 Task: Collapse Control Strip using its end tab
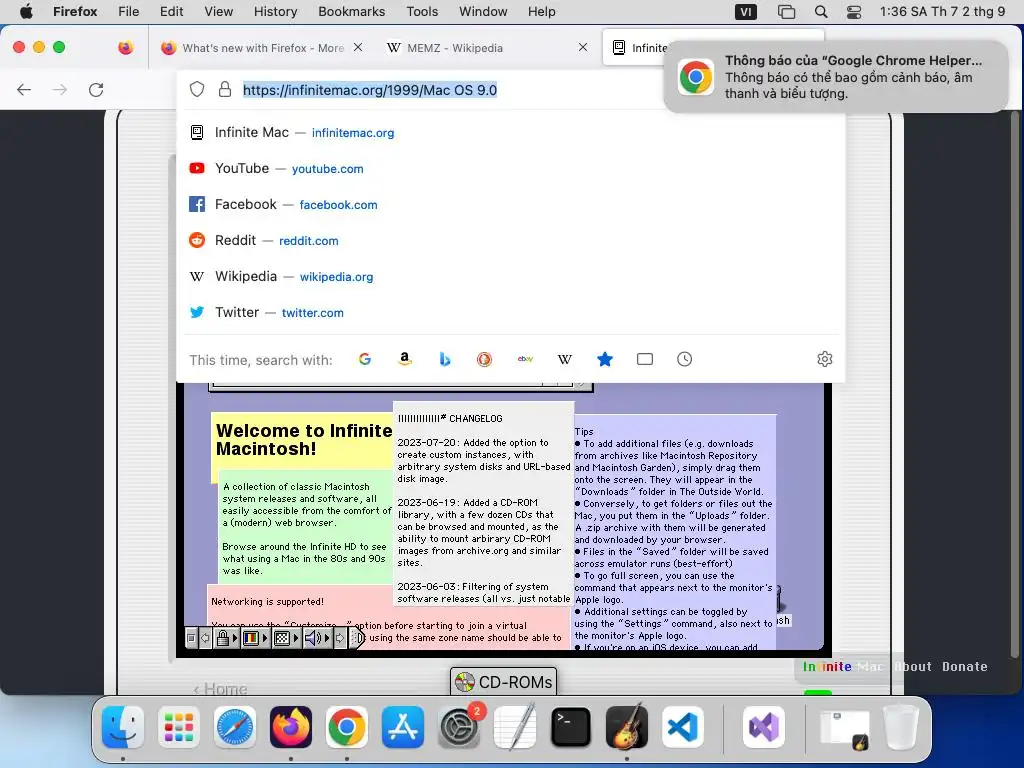[x=358, y=638]
